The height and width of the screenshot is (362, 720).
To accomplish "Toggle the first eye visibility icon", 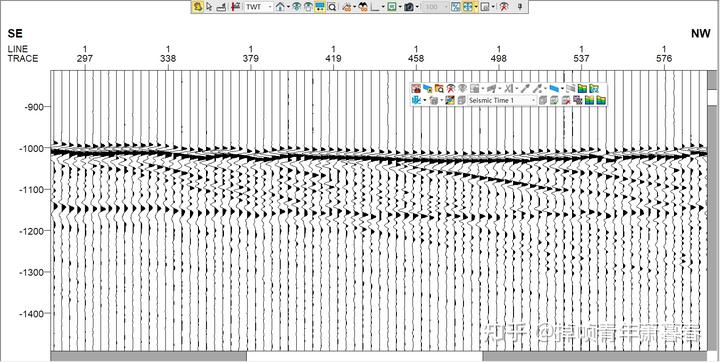I will point(297,7).
